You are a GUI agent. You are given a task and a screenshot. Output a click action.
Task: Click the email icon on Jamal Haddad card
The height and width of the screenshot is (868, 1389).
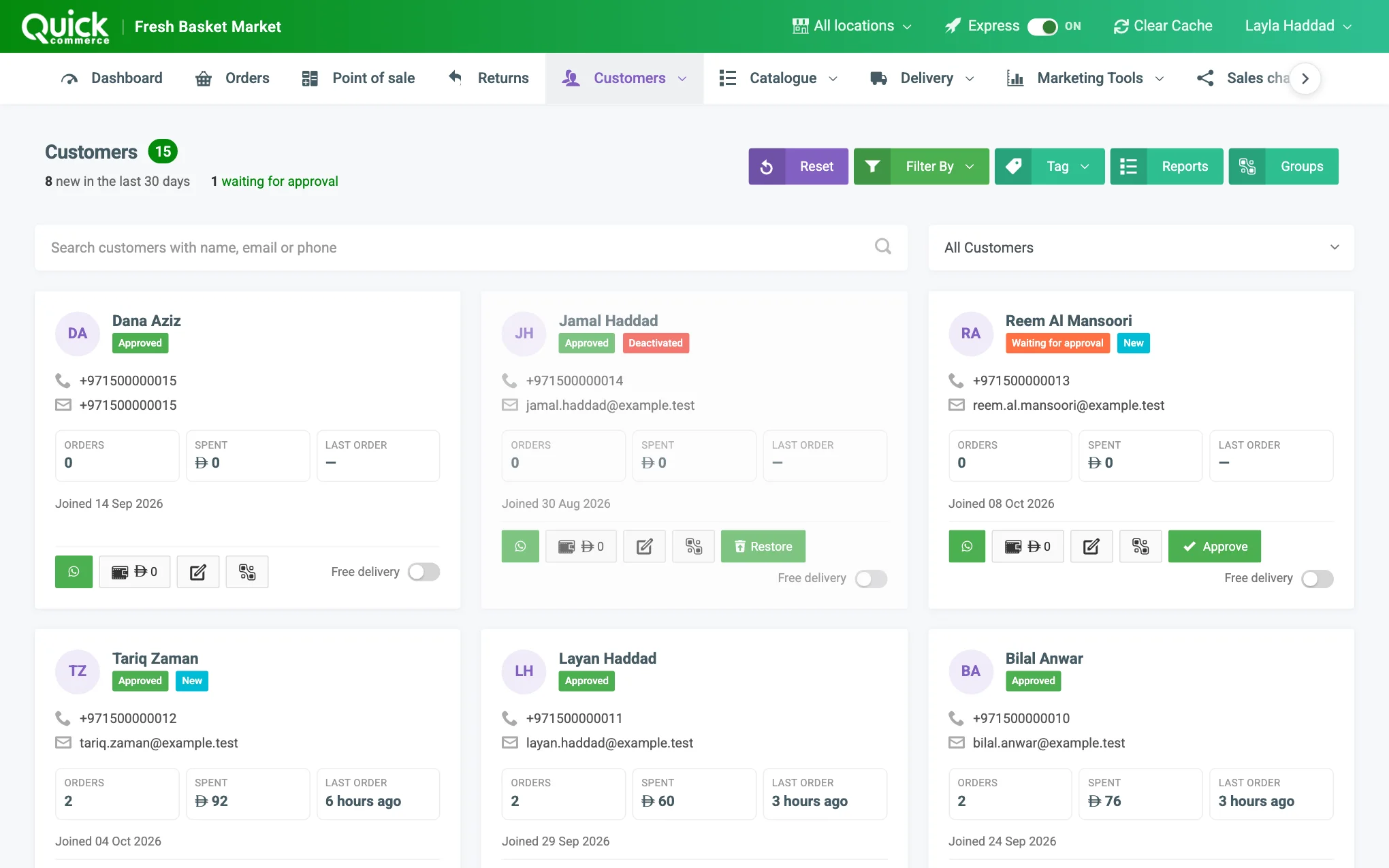(510, 405)
